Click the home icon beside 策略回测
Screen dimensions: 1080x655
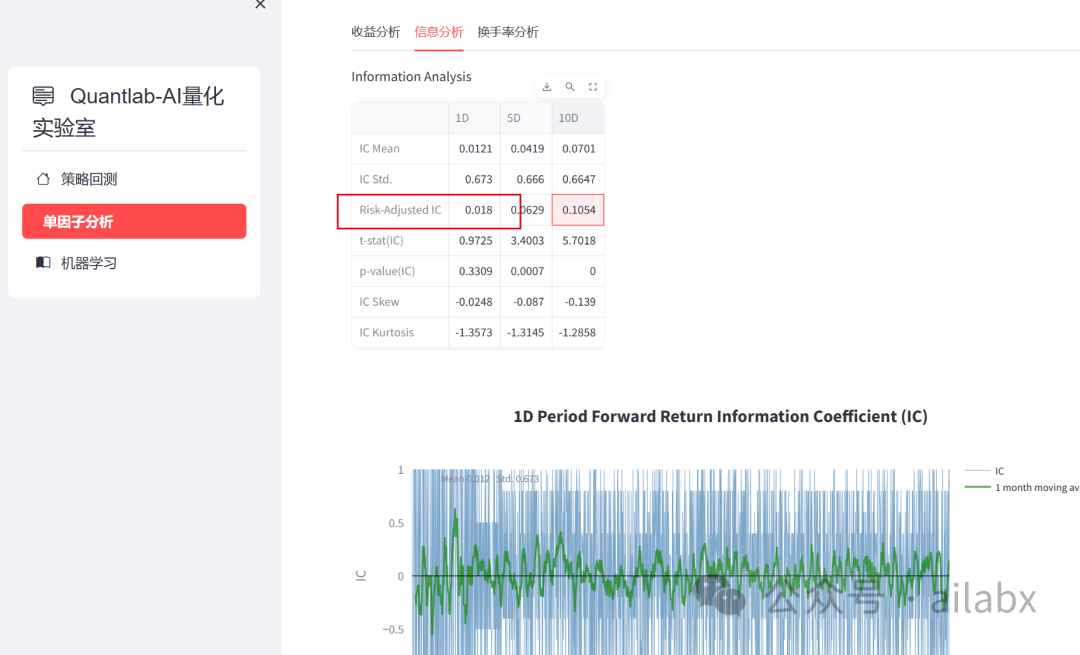(43, 179)
